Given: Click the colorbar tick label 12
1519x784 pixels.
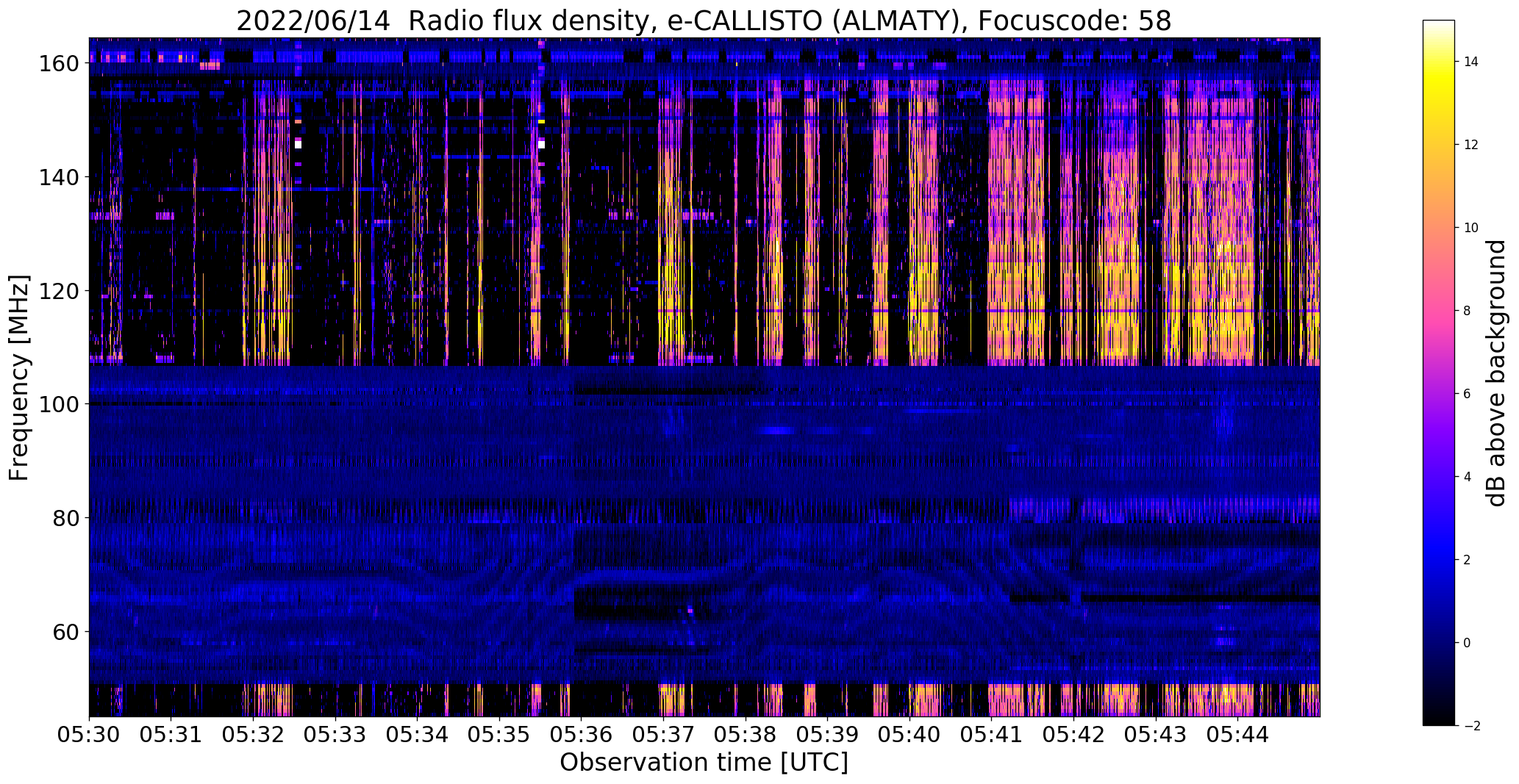Looking at the screenshot, I should tap(1471, 145).
